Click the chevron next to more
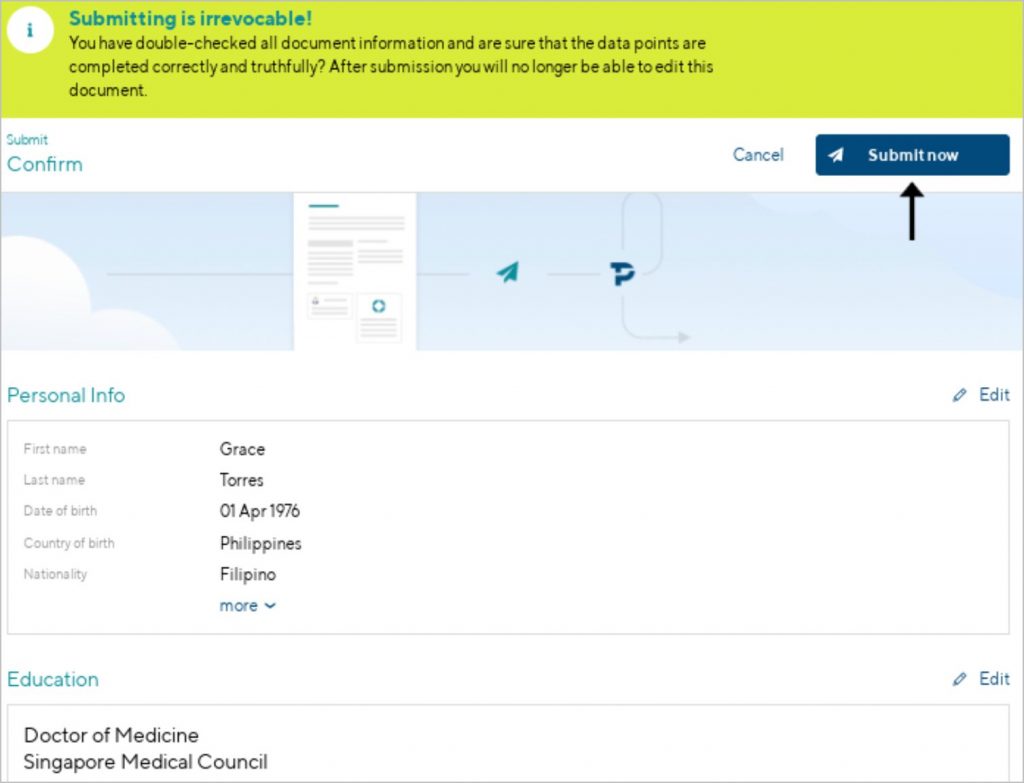This screenshot has height=783, width=1024. [270, 606]
